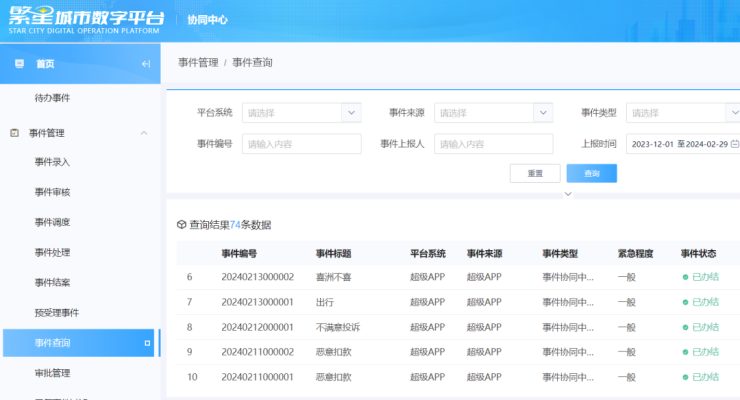Click the square marker on 事件查询 item
Screen dimensions: 740x400
tap(147, 343)
